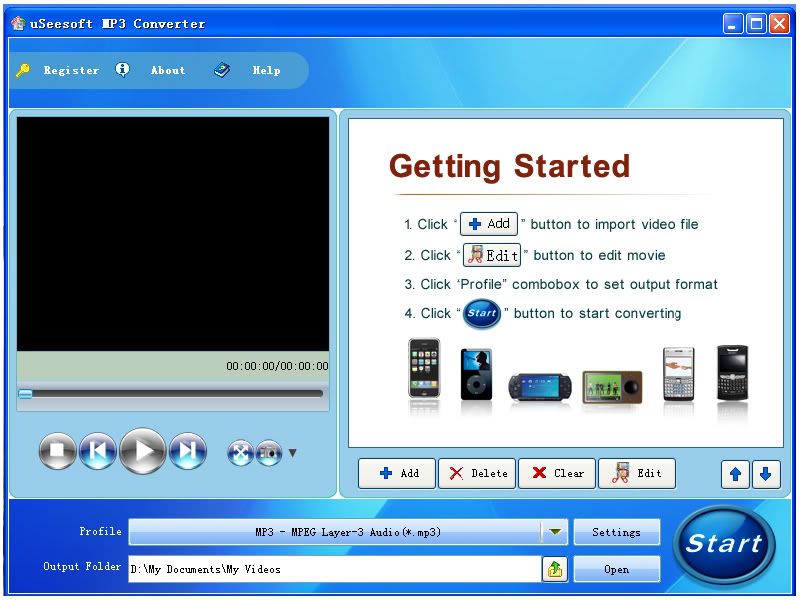Open the output folder button

(616, 569)
